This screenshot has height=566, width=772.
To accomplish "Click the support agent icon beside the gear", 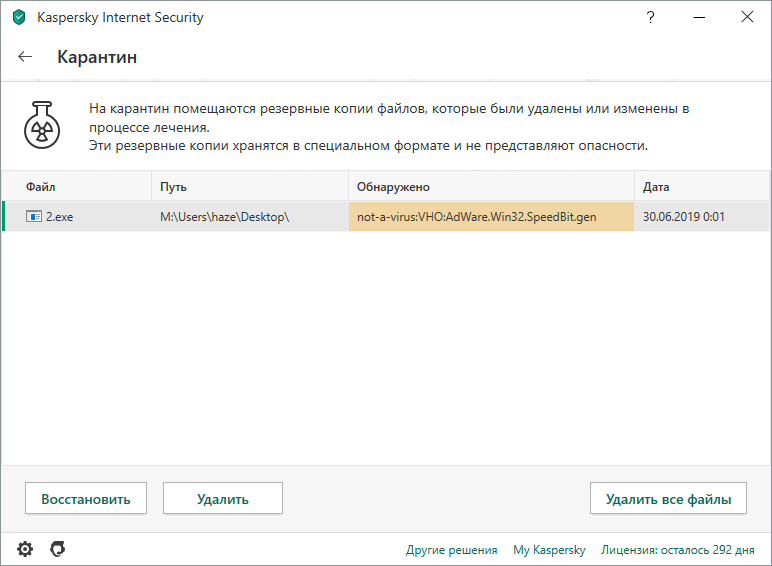I will (x=58, y=549).
